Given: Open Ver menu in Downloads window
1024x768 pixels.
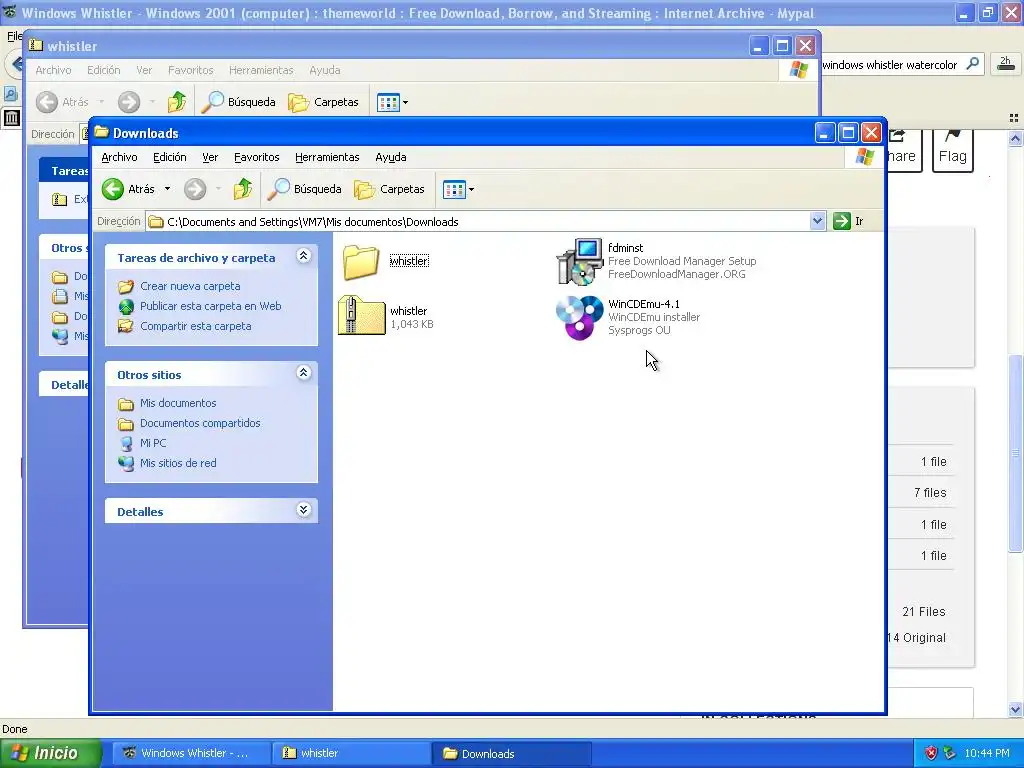Looking at the screenshot, I should point(210,157).
